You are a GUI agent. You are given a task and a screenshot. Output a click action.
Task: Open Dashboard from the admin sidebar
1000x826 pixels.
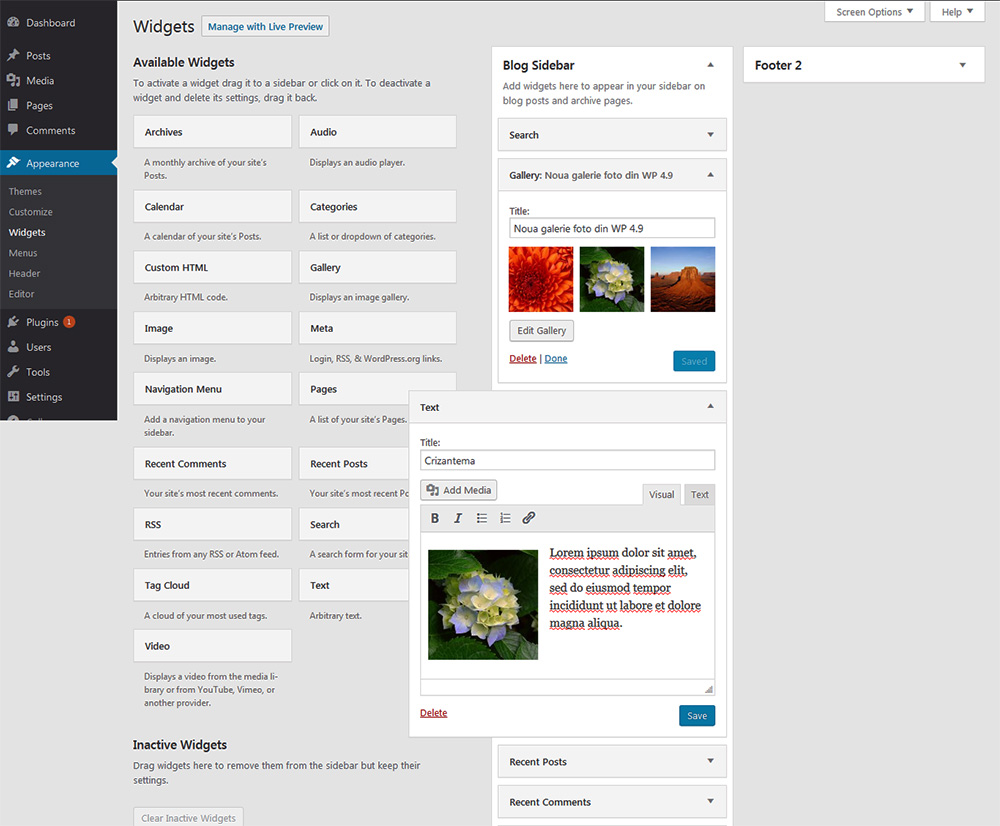click(x=50, y=23)
